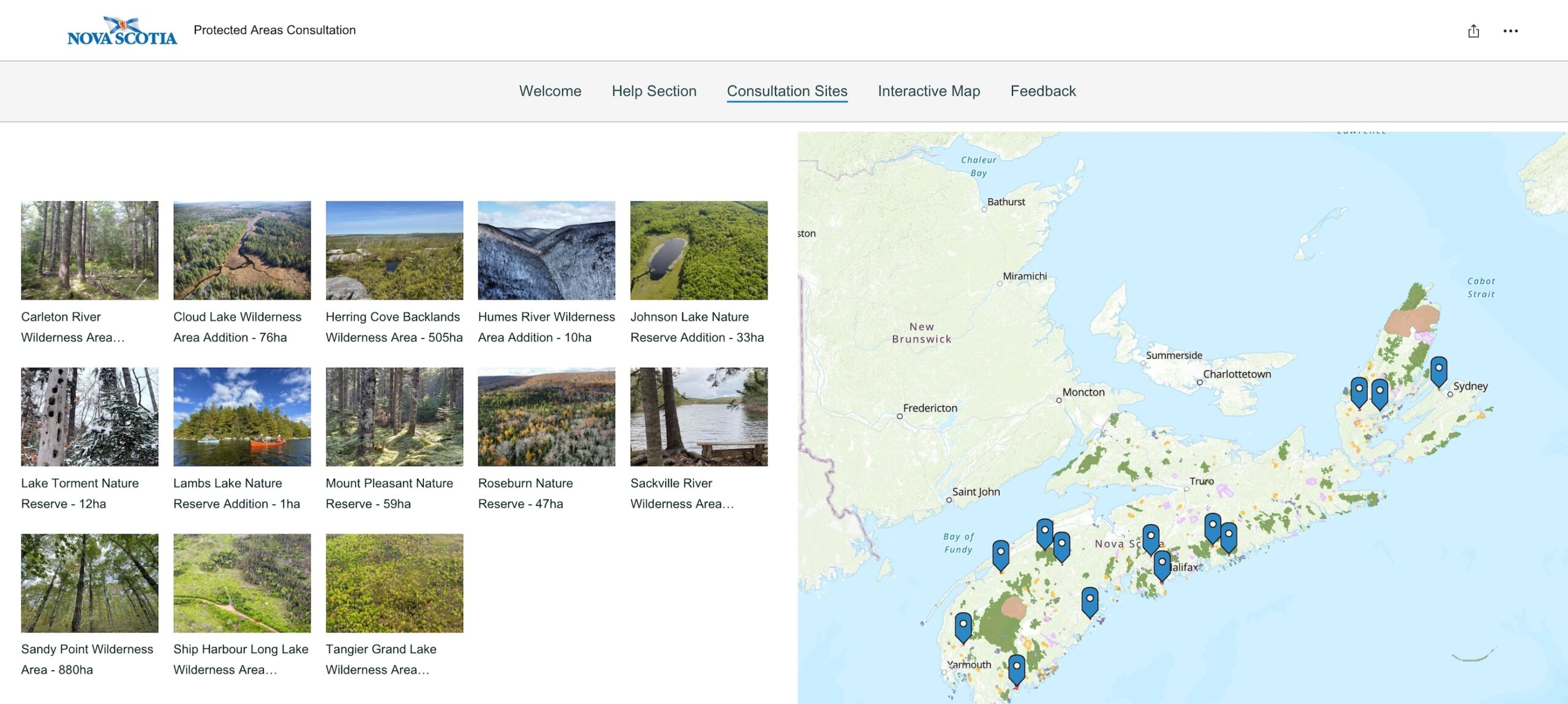Open Cloud Lake Wilderness Area Addition photo
The height and width of the screenshot is (704, 1568).
click(242, 250)
